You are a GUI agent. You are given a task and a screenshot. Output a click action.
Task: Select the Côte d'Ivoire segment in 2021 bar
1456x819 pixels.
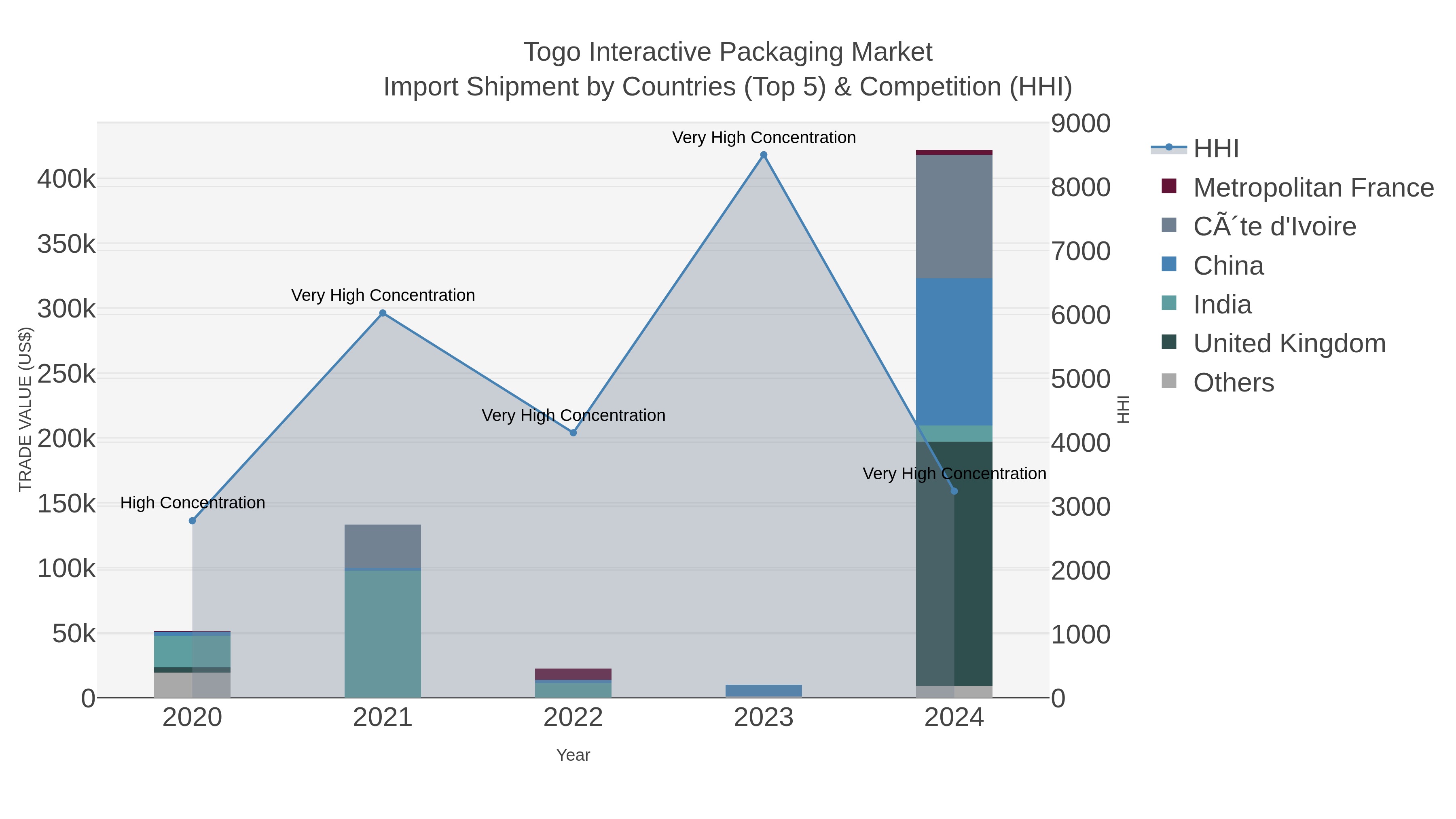tap(383, 546)
